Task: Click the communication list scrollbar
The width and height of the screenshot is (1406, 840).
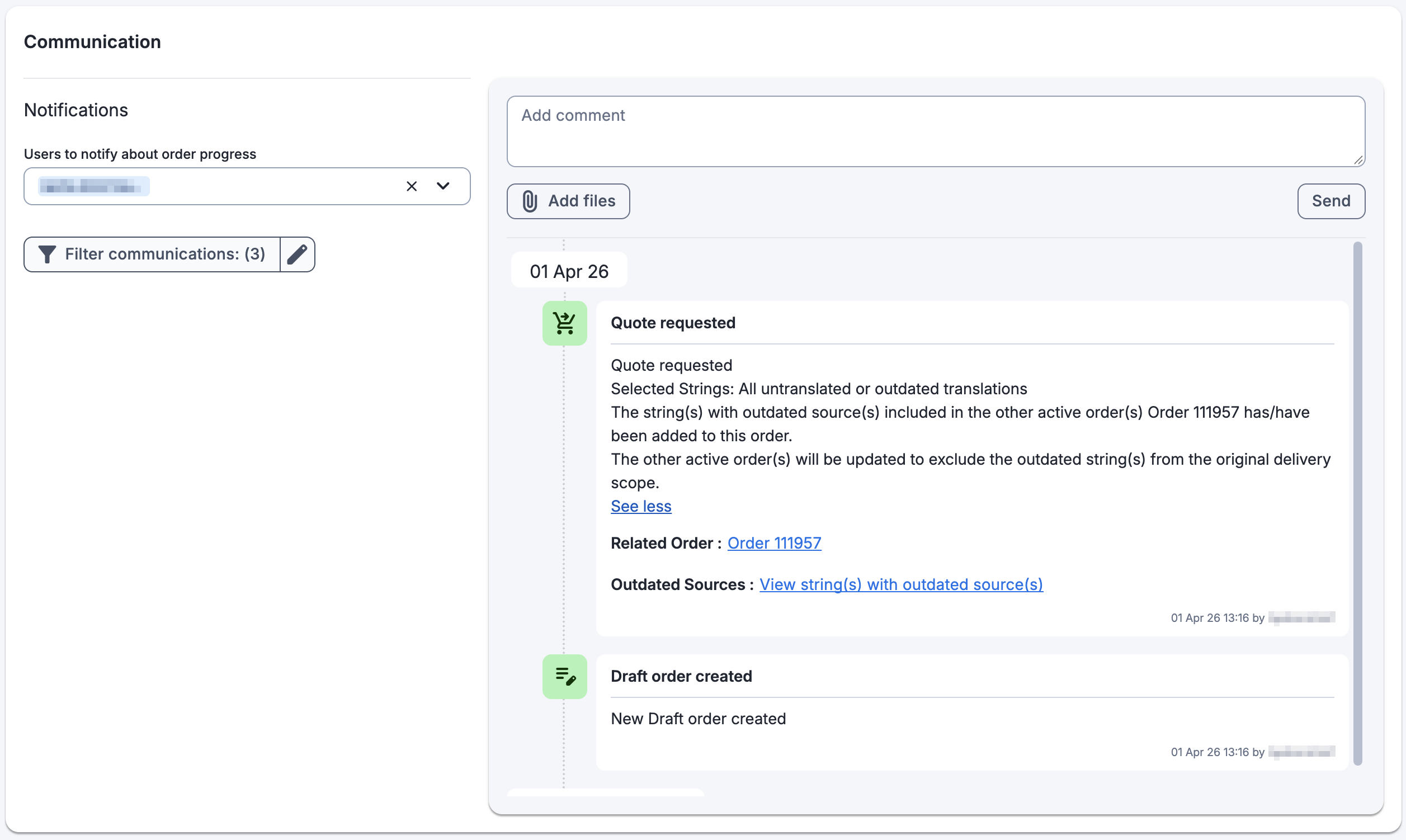Action: (x=1357, y=504)
